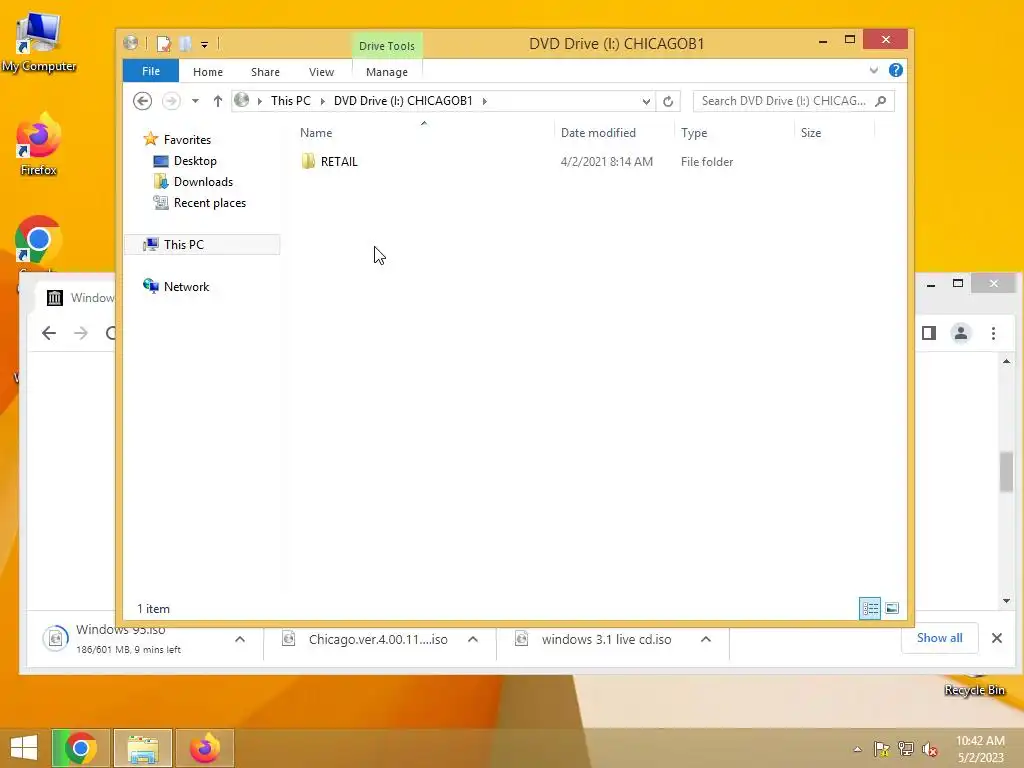Image resolution: width=1024 pixels, height=768 pixels.
Task: Open options for Windows 95.iso download
Action: [x=240, y=639]
